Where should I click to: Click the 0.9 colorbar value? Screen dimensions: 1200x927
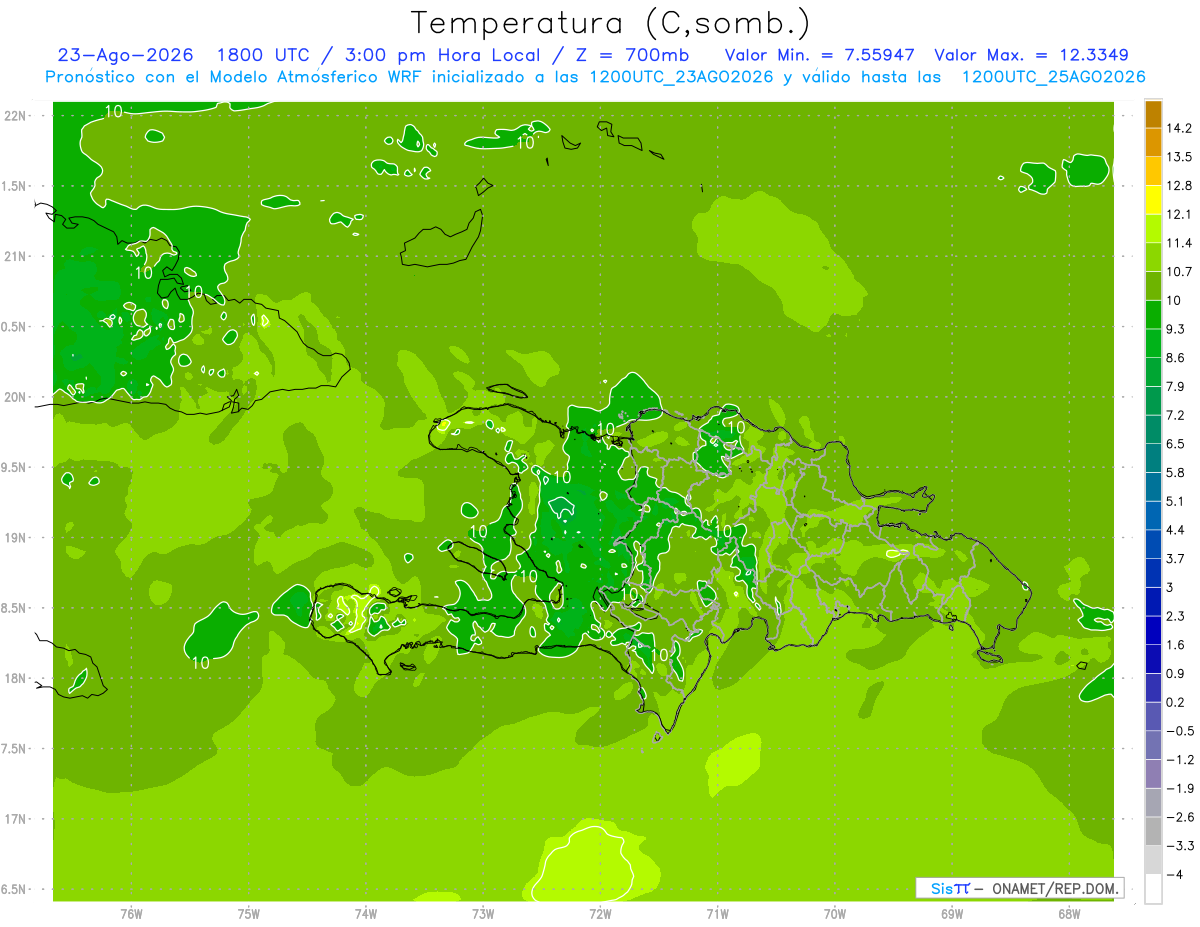click(1176, 673)
